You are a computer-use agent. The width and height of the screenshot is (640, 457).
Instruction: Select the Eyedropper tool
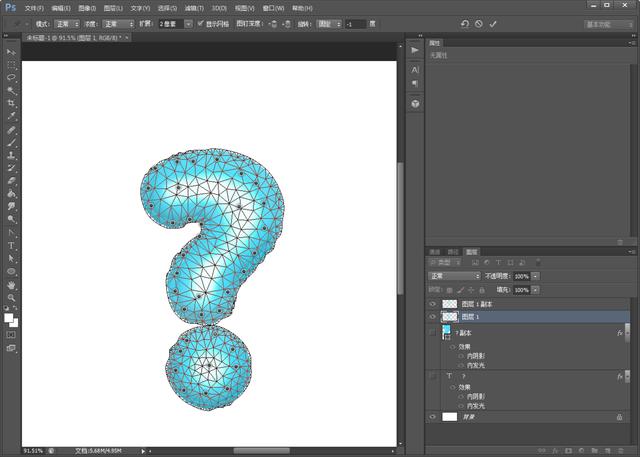(x=11, y=116)
